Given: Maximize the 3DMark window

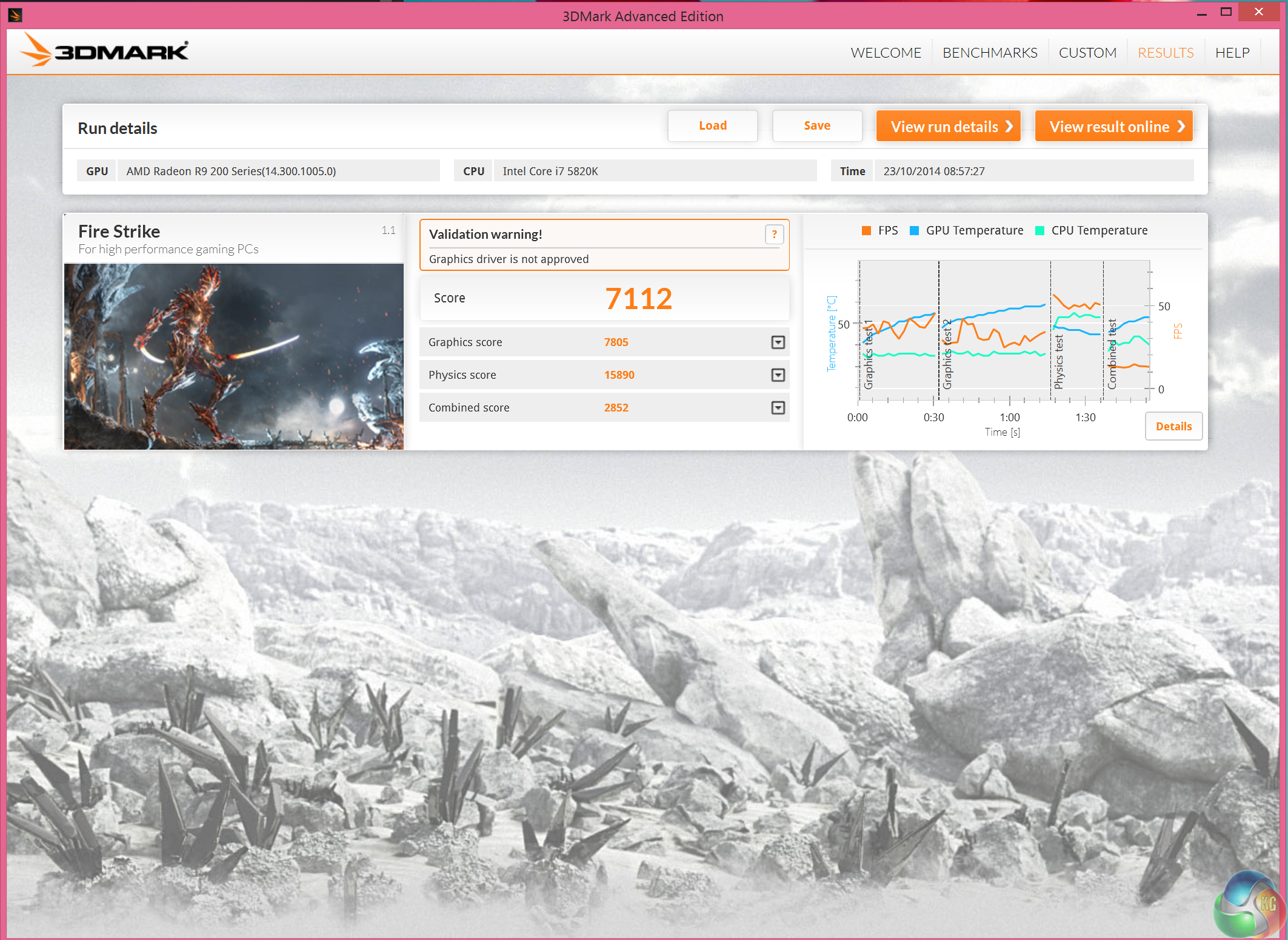Looking at the screenshot, I should (x=1226, y=12).
